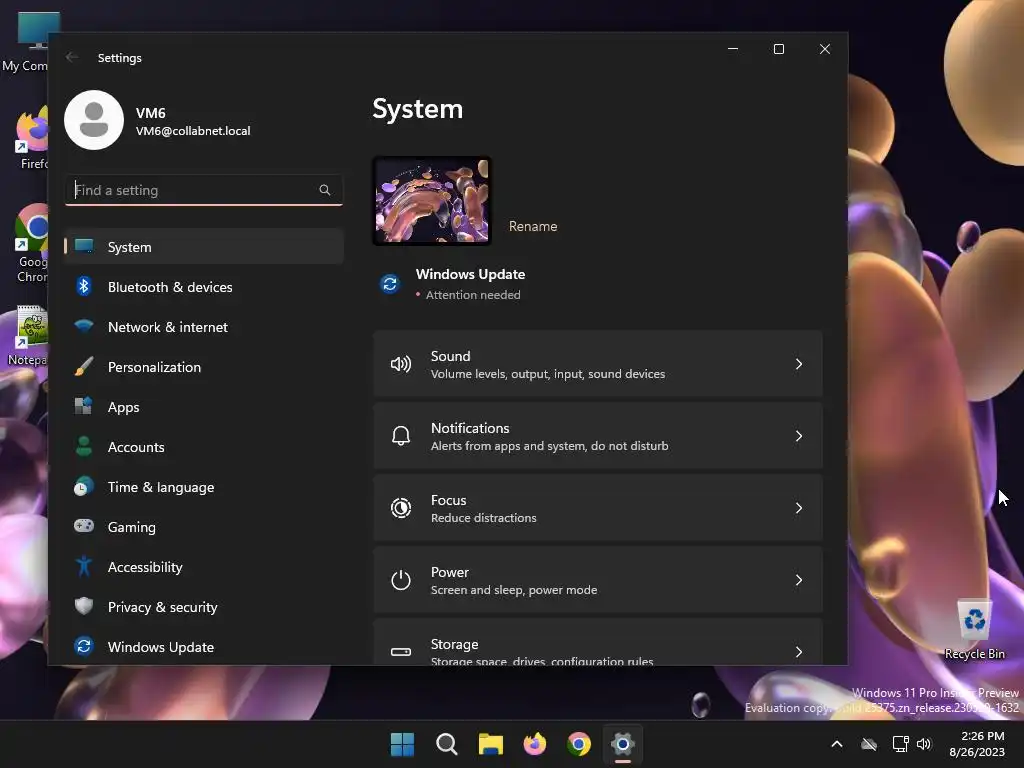
Task: Click the Bluetooth icon in sidebar
Action: point(84,286)
